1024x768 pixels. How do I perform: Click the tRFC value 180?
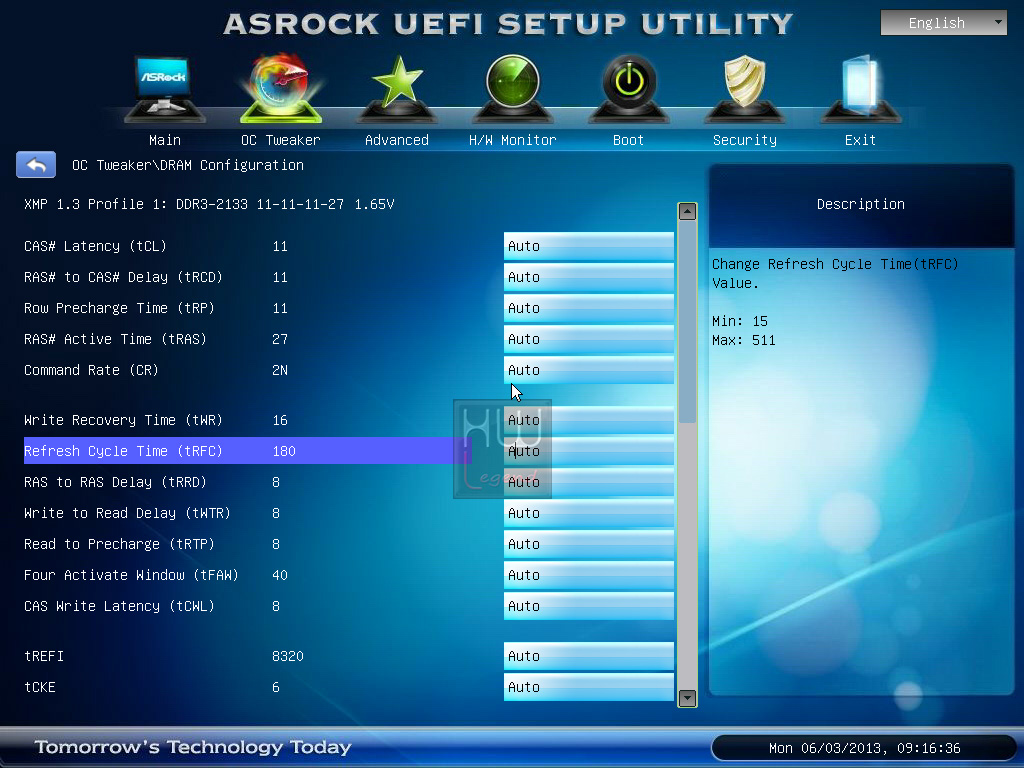tap(284, 451)
